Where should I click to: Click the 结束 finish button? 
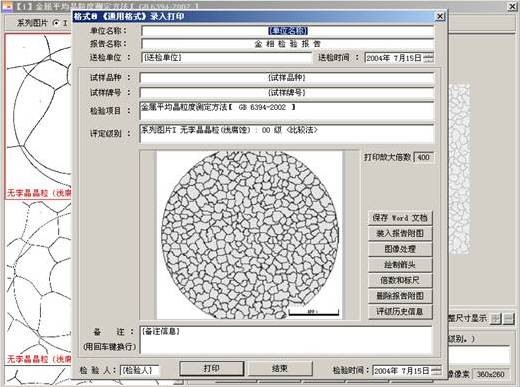pos(279,368)
